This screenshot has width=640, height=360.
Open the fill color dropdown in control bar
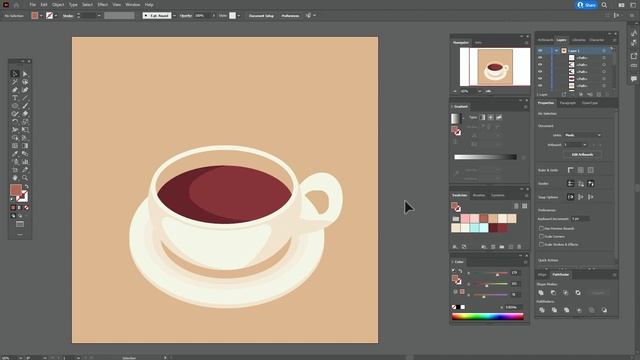[41, 16]
